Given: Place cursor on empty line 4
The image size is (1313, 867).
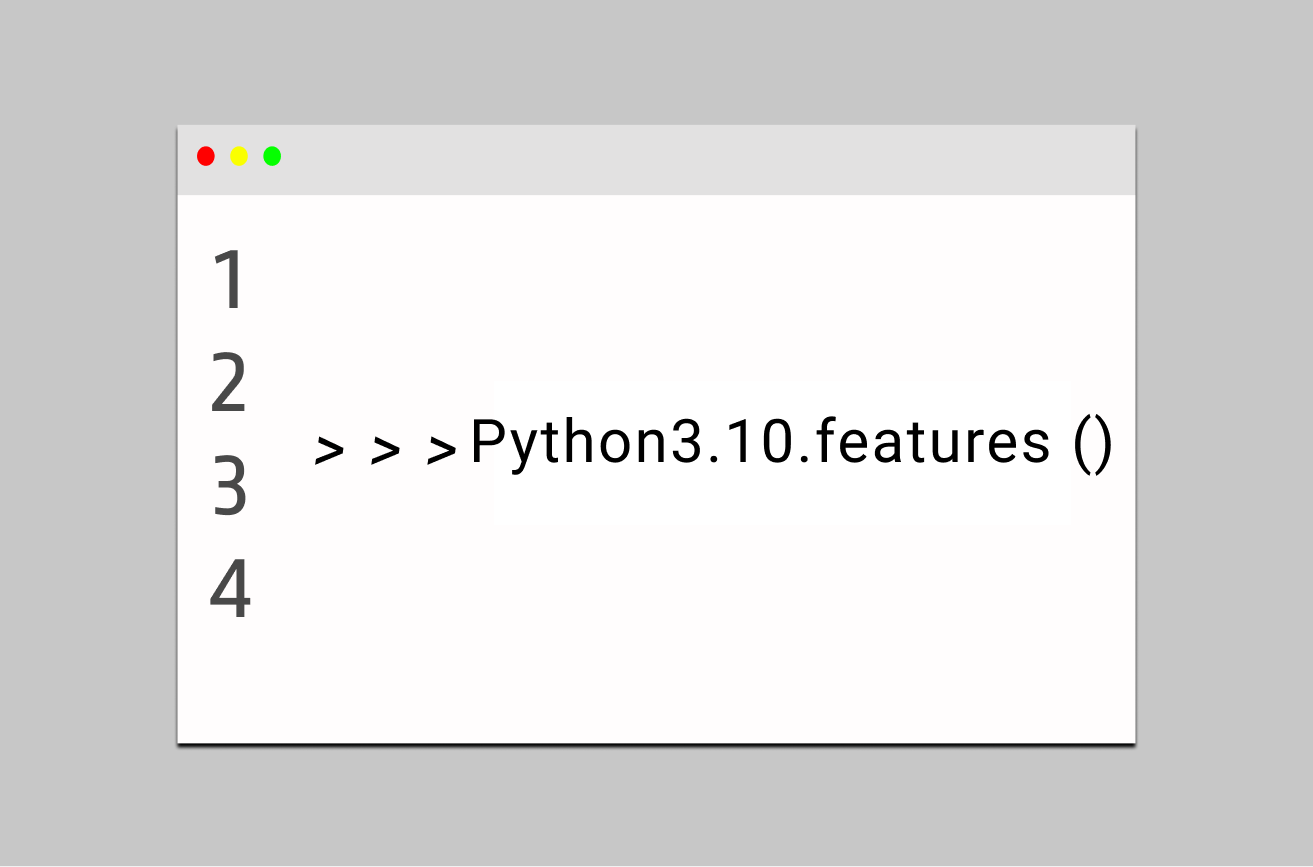Looking at the screenshot, I should click(x=650, y=589).
